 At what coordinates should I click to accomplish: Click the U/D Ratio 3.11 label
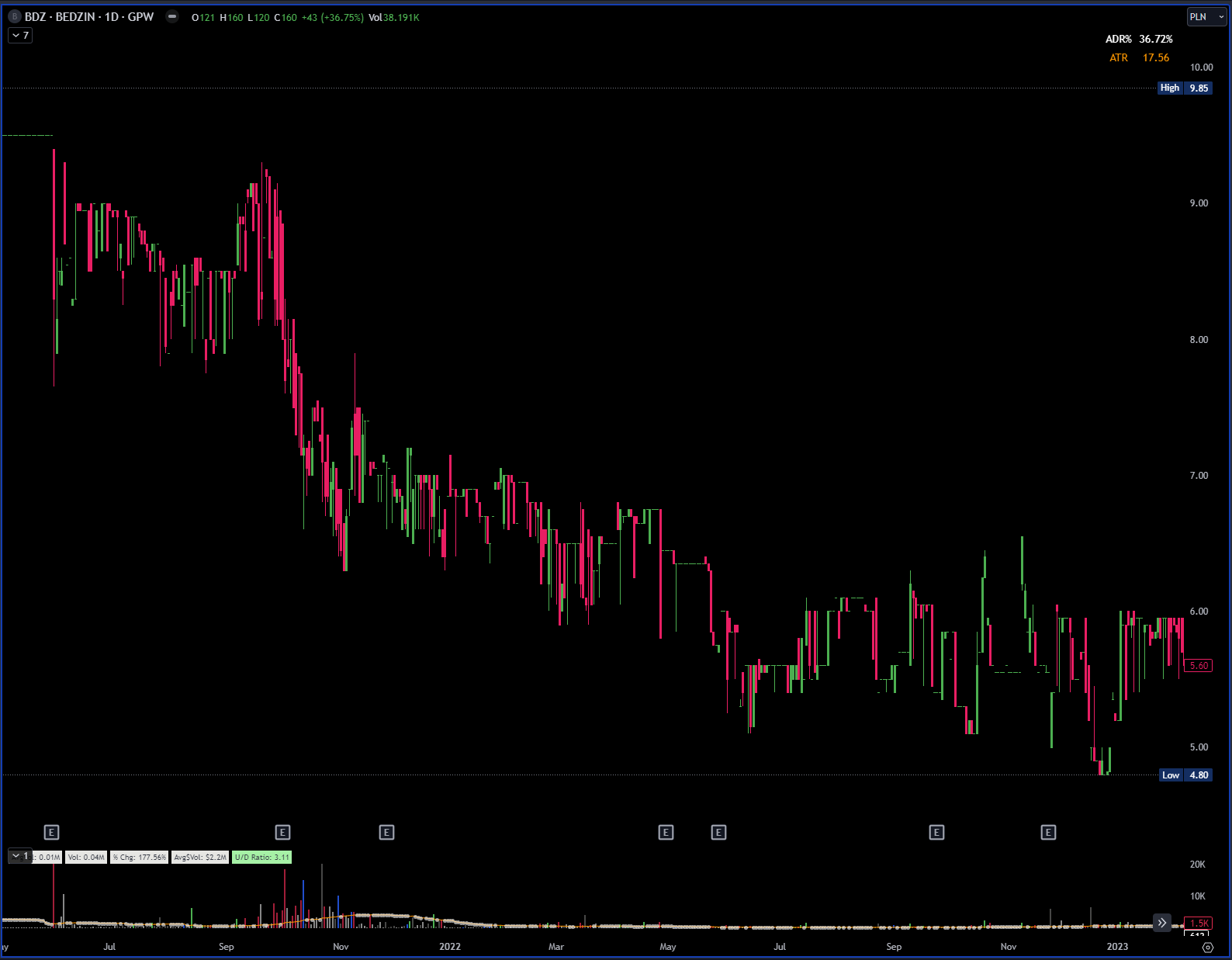coord(261,858)
